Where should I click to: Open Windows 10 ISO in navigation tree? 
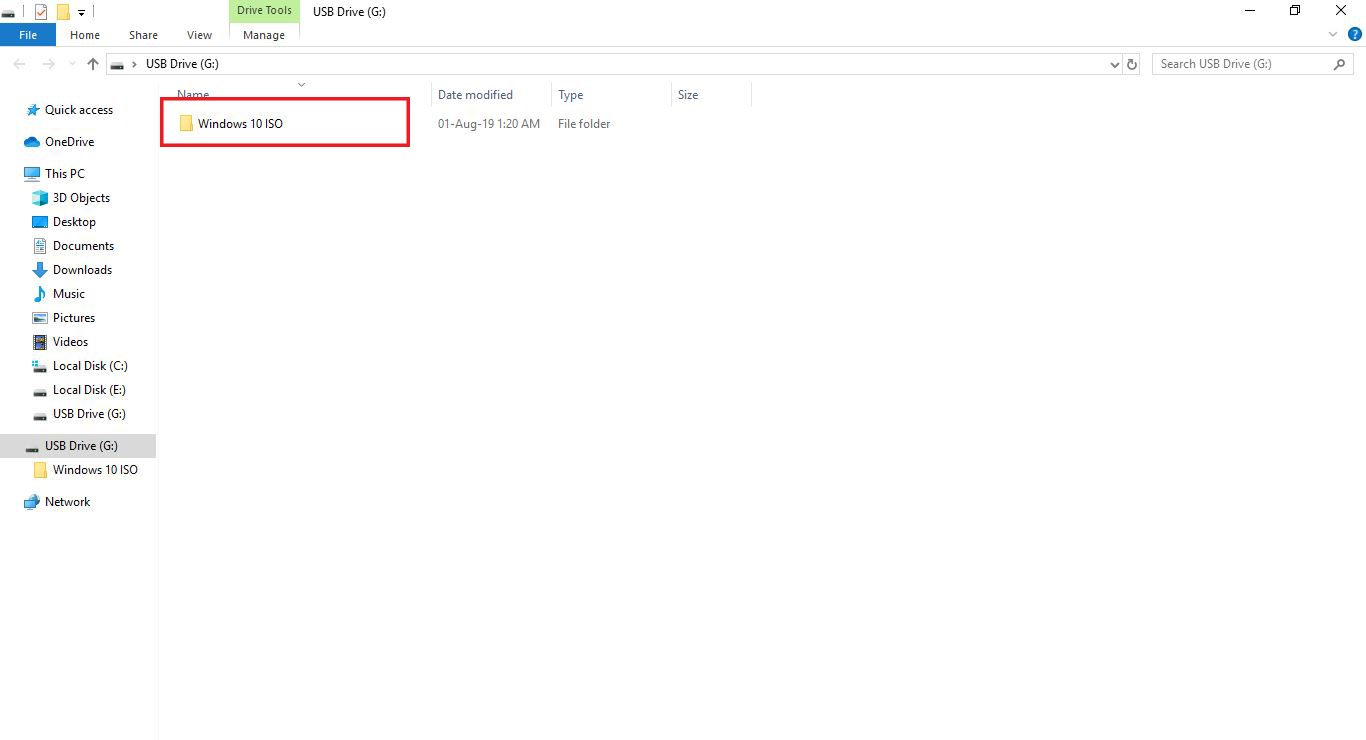[x=95, y=470]
